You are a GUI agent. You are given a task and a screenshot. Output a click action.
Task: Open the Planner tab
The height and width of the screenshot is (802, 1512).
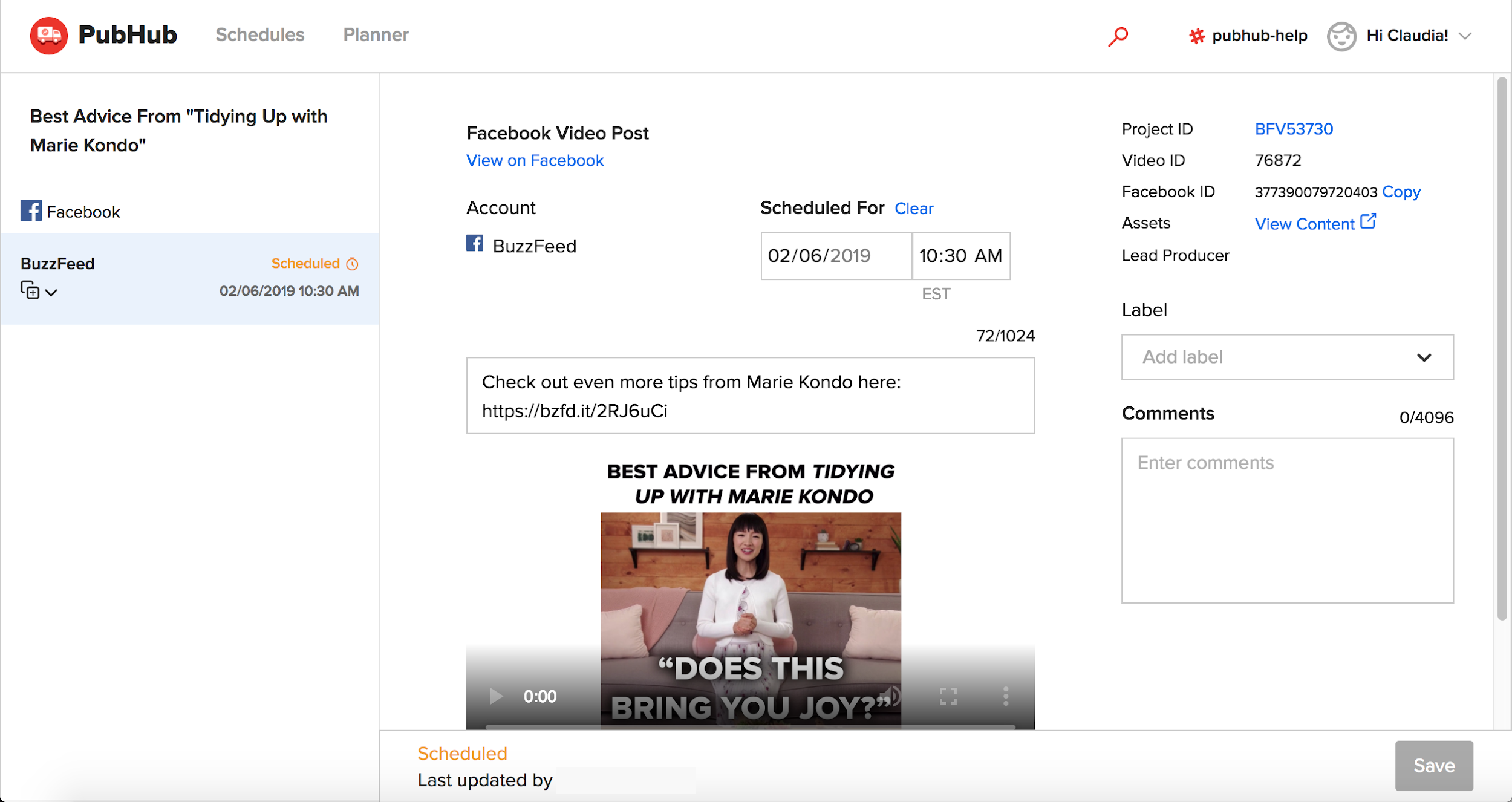376,34
